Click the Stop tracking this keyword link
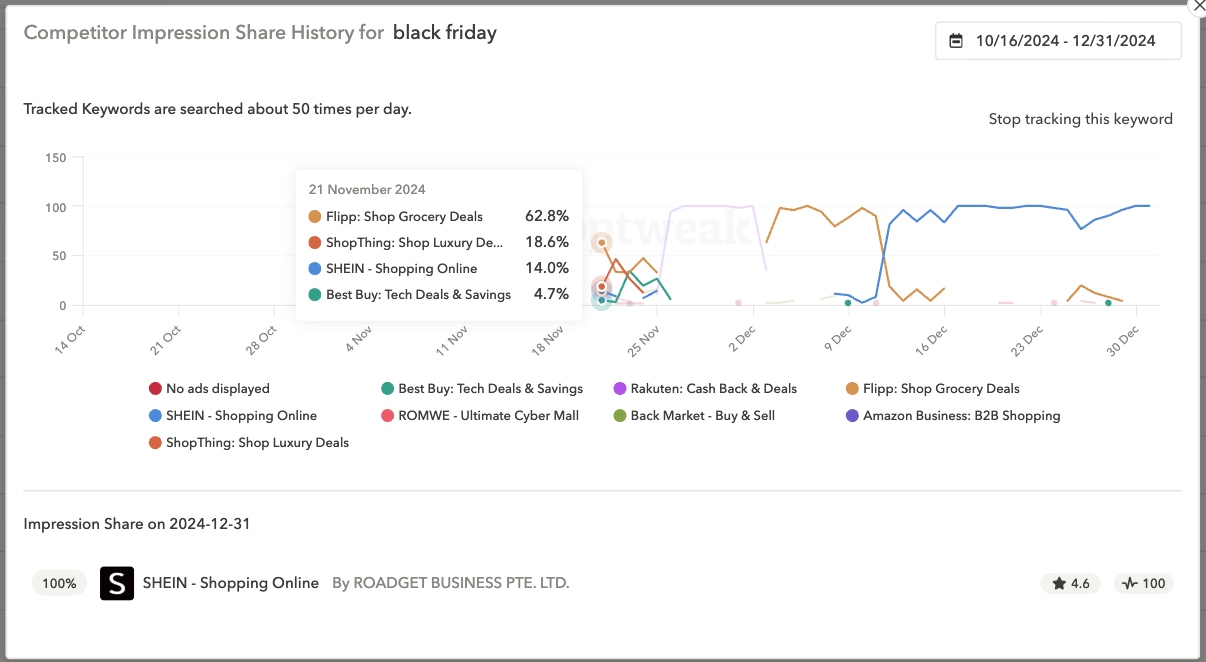The height and width of the screenshot is (662, 1206). pyautogui.click(x=1080, y=118)
